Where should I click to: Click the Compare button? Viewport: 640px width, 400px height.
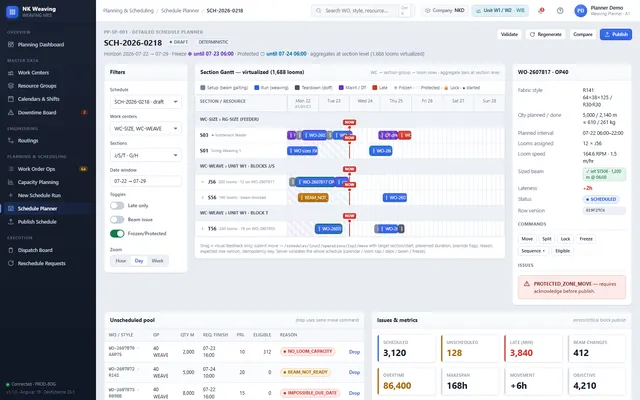582,34
